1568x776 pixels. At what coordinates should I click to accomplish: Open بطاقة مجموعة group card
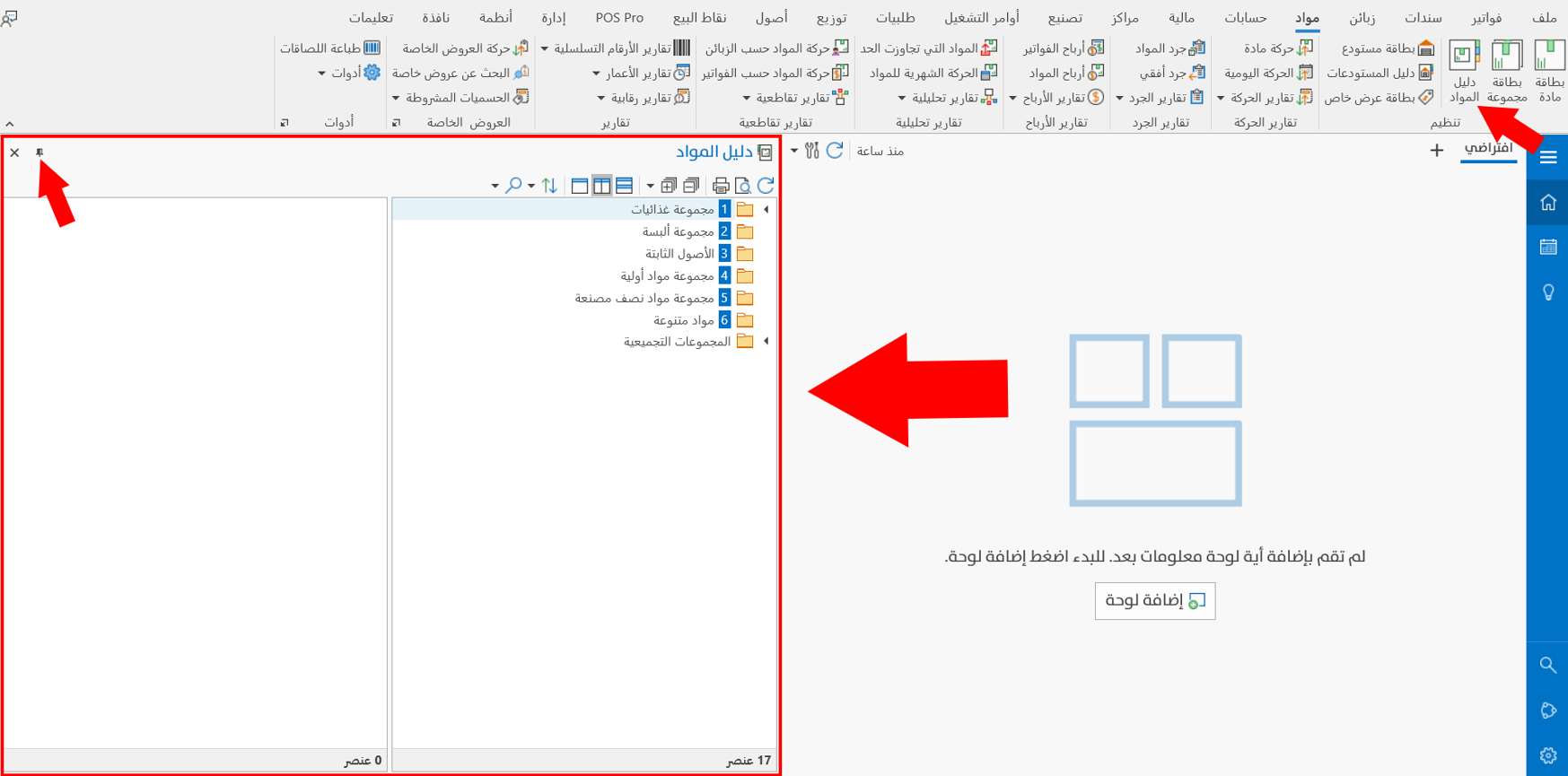1506,71
